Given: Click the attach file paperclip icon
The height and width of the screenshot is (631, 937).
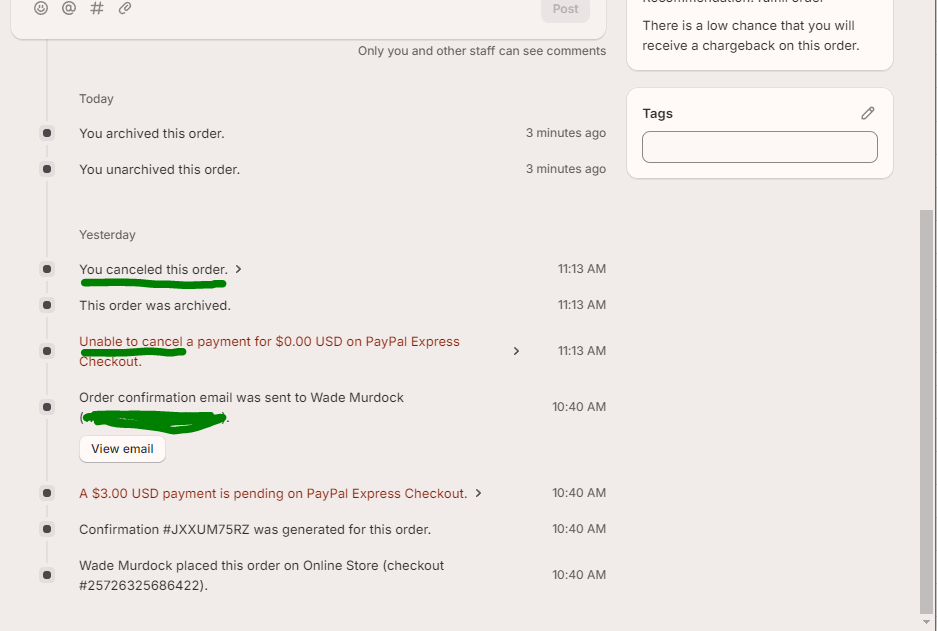Looking at the screenshot, I should [125, 8].
